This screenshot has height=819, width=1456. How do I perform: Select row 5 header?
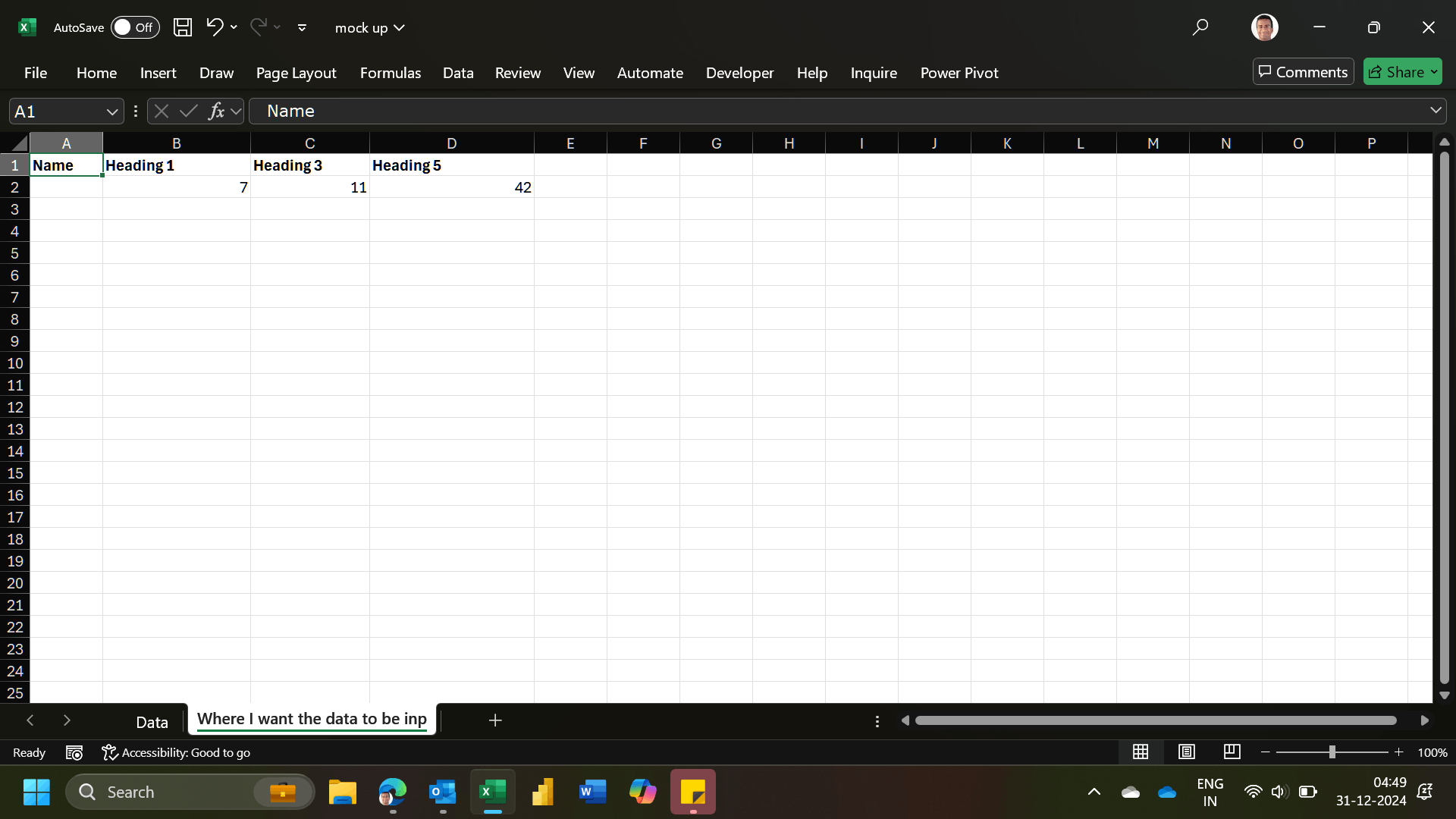point(14,253)
